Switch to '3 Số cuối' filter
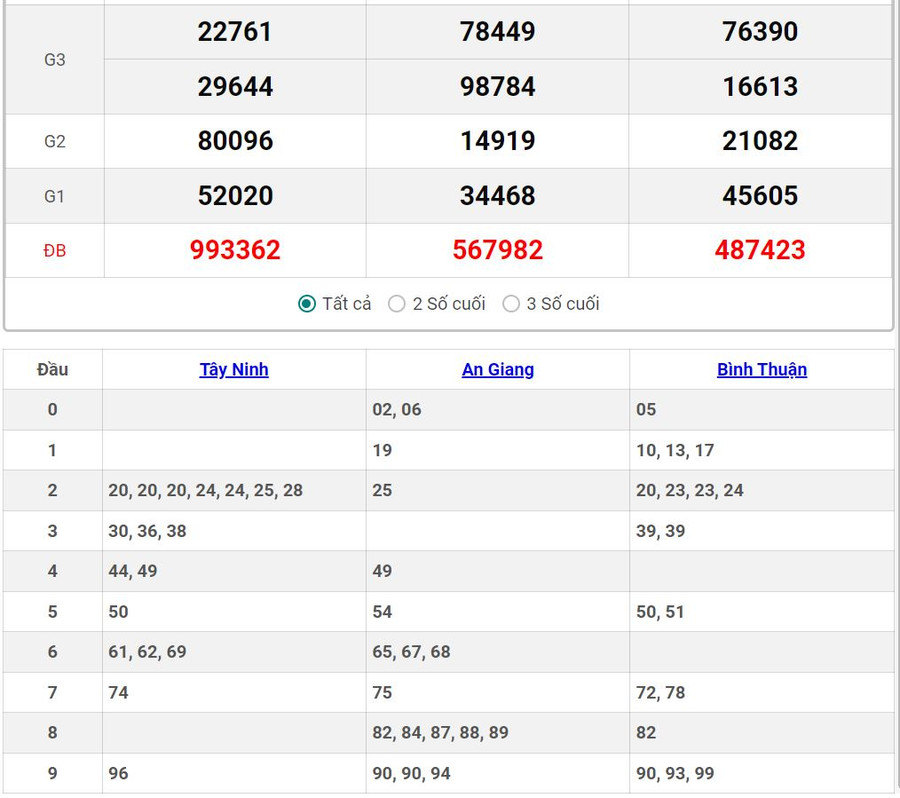 (x=511, y=304)
